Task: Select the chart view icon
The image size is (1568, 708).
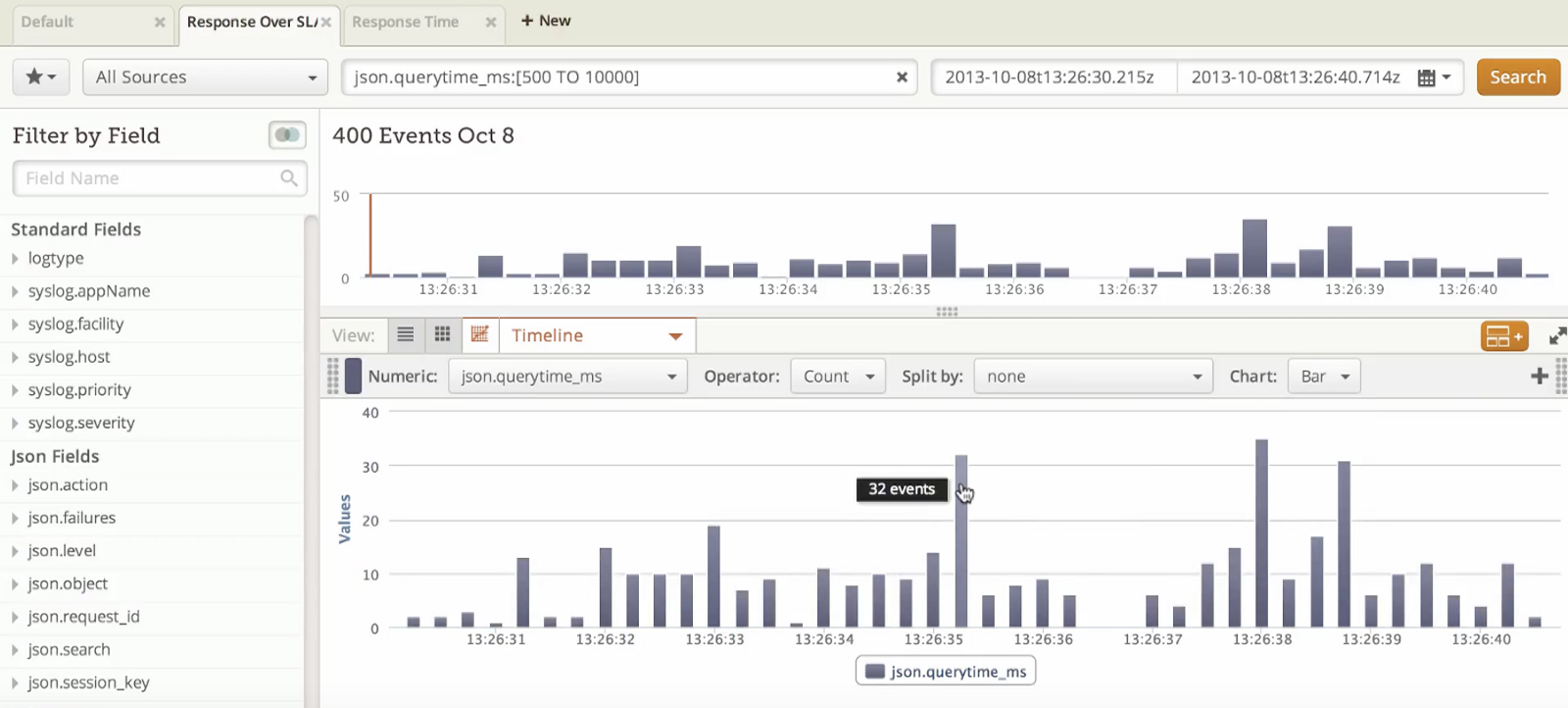Action: coord(479,335)
